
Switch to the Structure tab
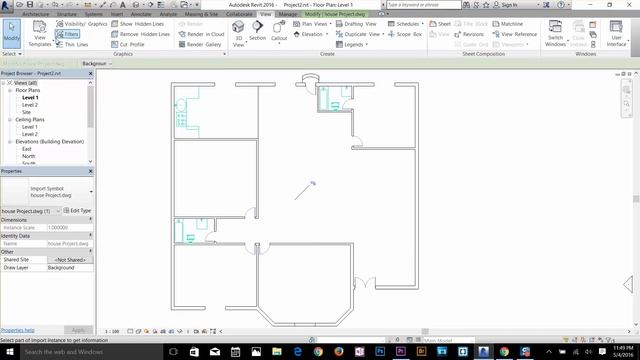click(67, 14)
